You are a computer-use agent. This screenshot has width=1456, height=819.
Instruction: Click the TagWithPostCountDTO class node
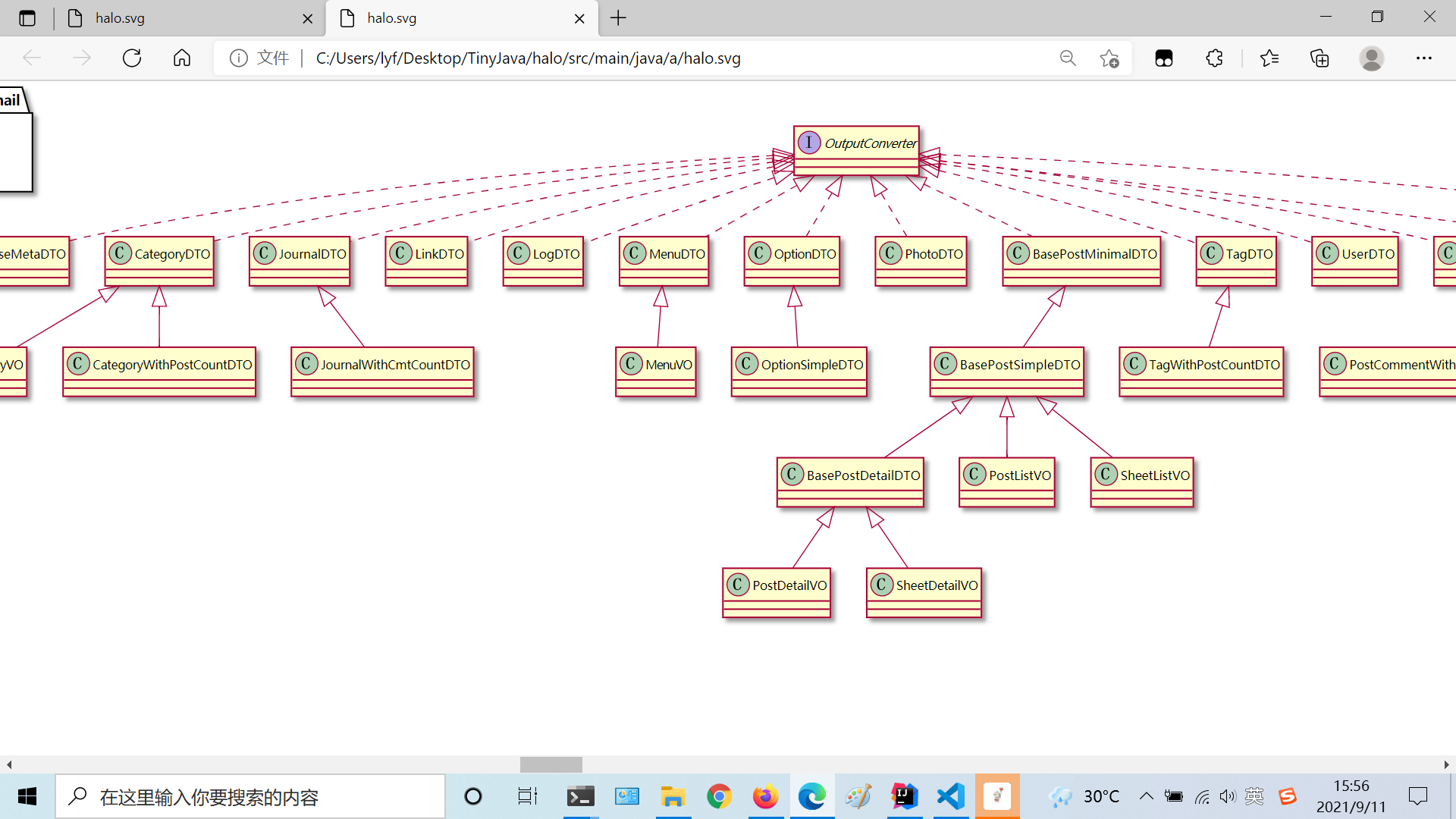tap(1201, 372)
